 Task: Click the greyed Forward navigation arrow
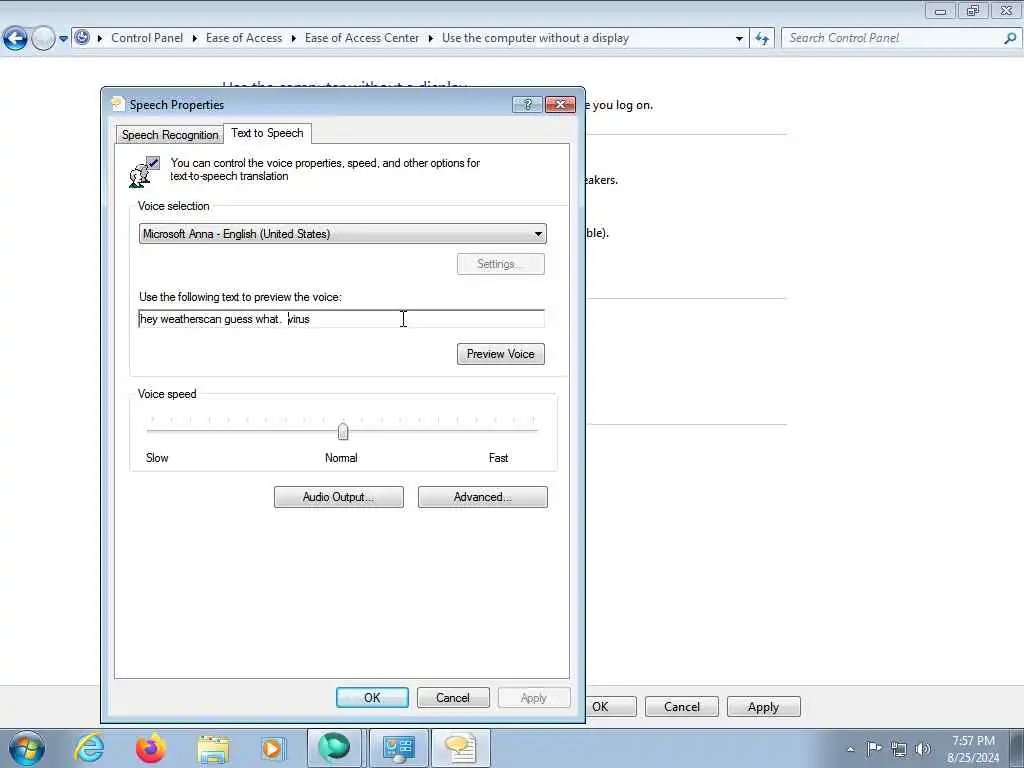coord(43,39)
